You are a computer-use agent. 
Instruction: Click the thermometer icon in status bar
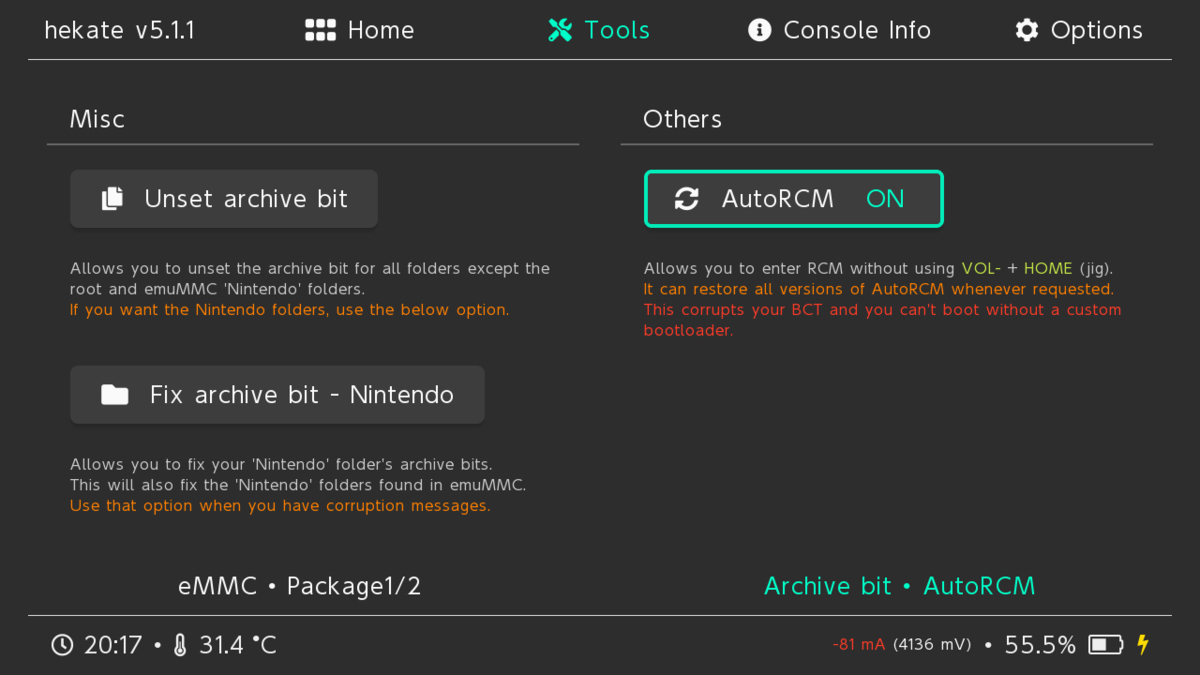180,645
